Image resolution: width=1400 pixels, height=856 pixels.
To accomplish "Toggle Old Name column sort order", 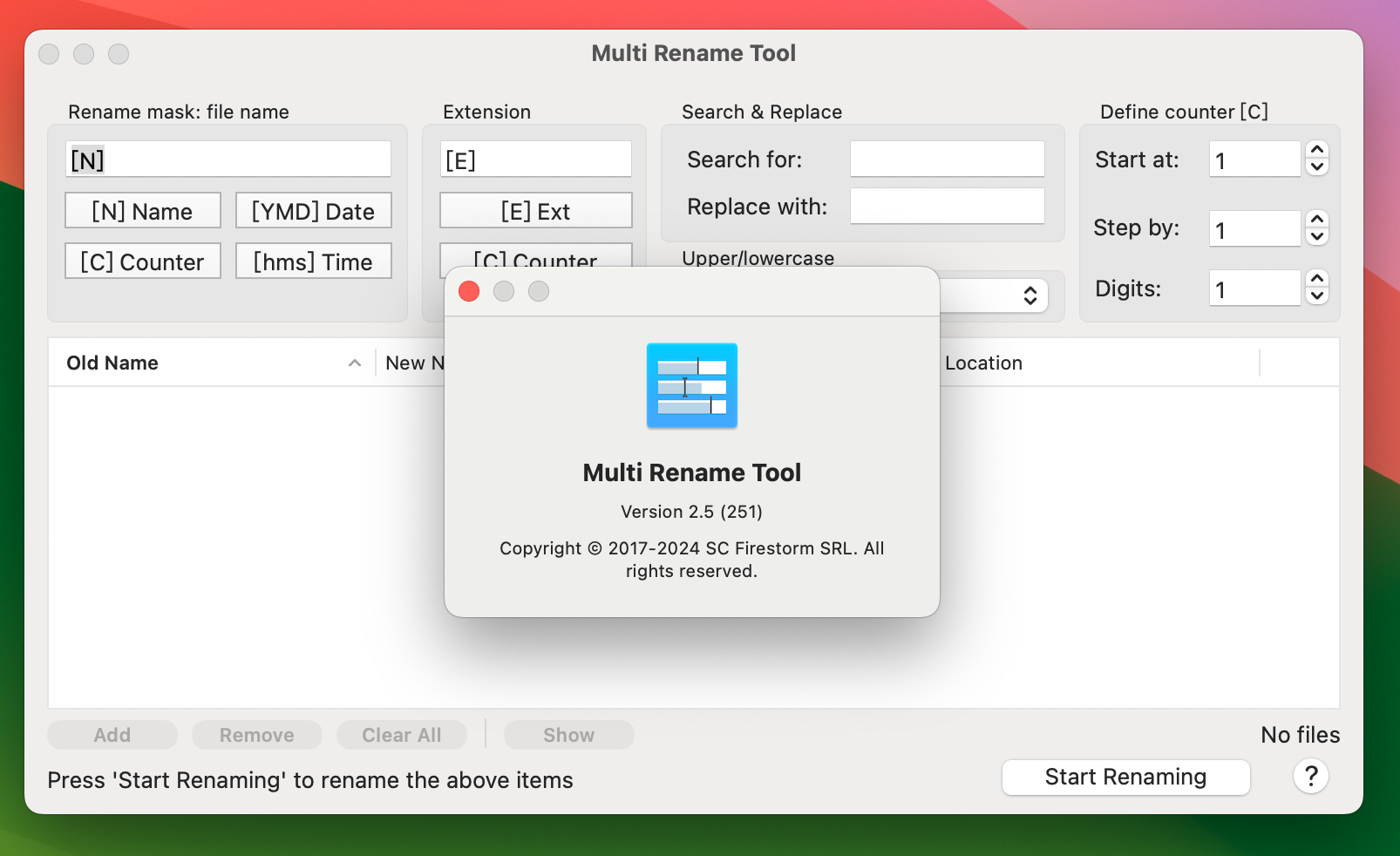I will (x=355, y=363).
